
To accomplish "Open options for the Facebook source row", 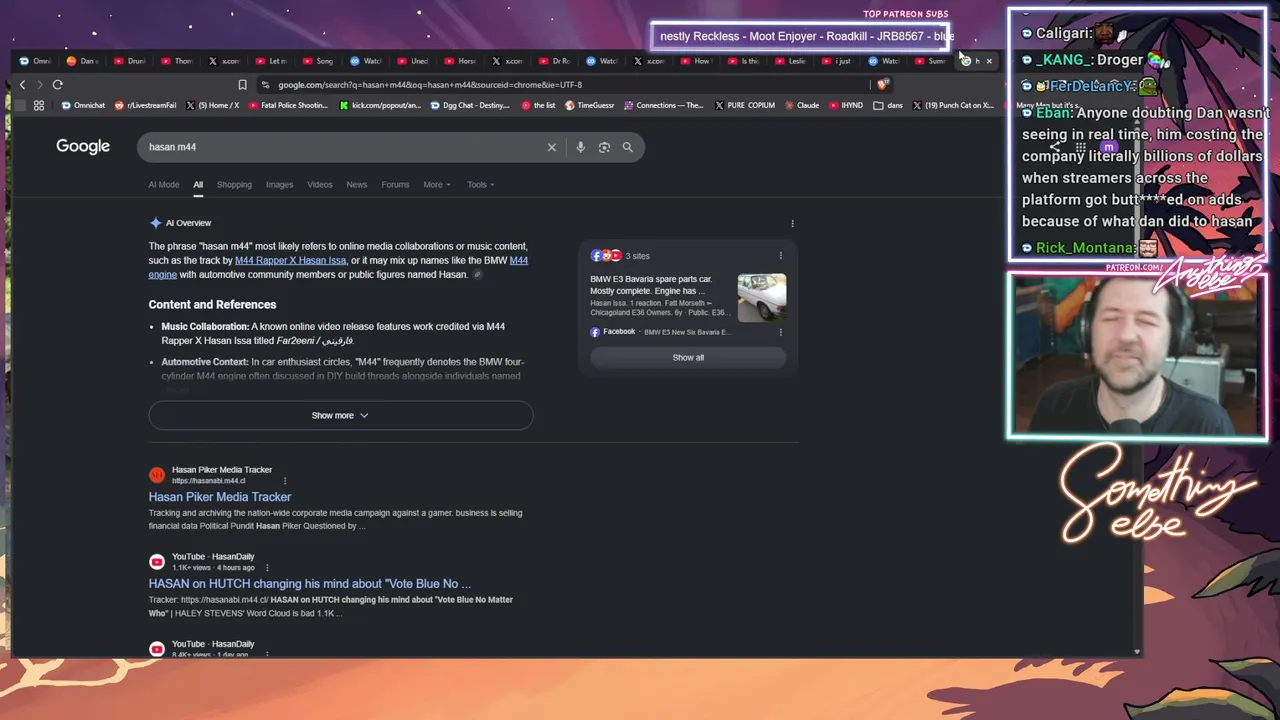I will click(x=781, y=332).
